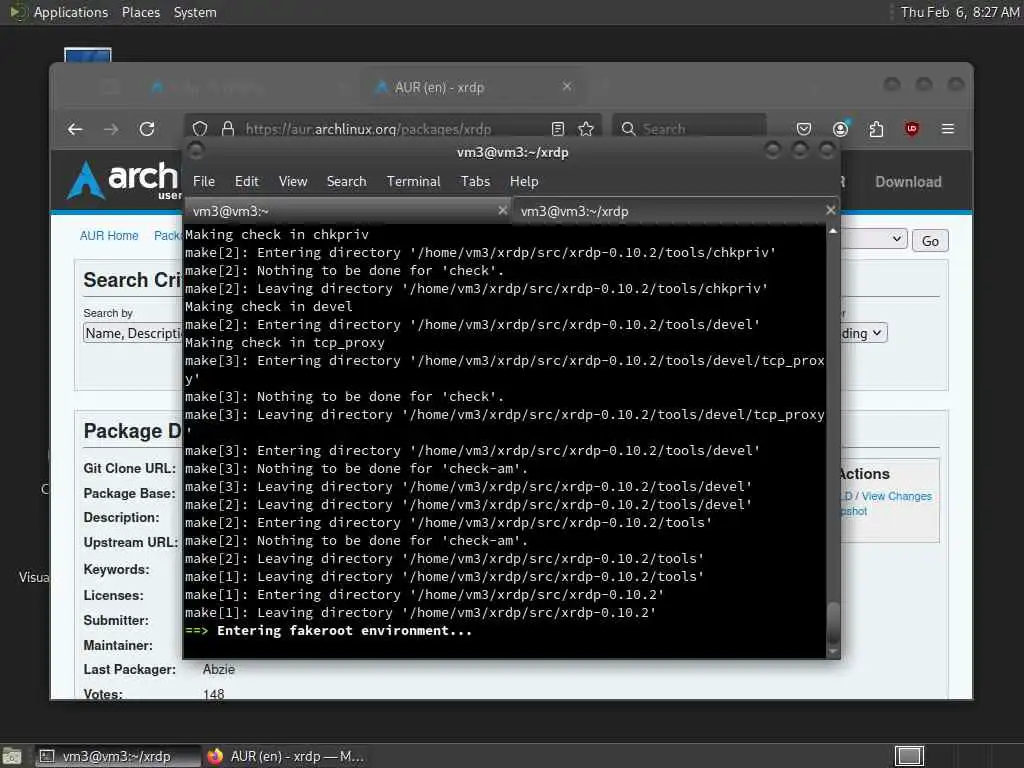The height and width of the screenshot is (768, 1024).
Task: Open the terminal Search menu
Action: coord(346,182)
